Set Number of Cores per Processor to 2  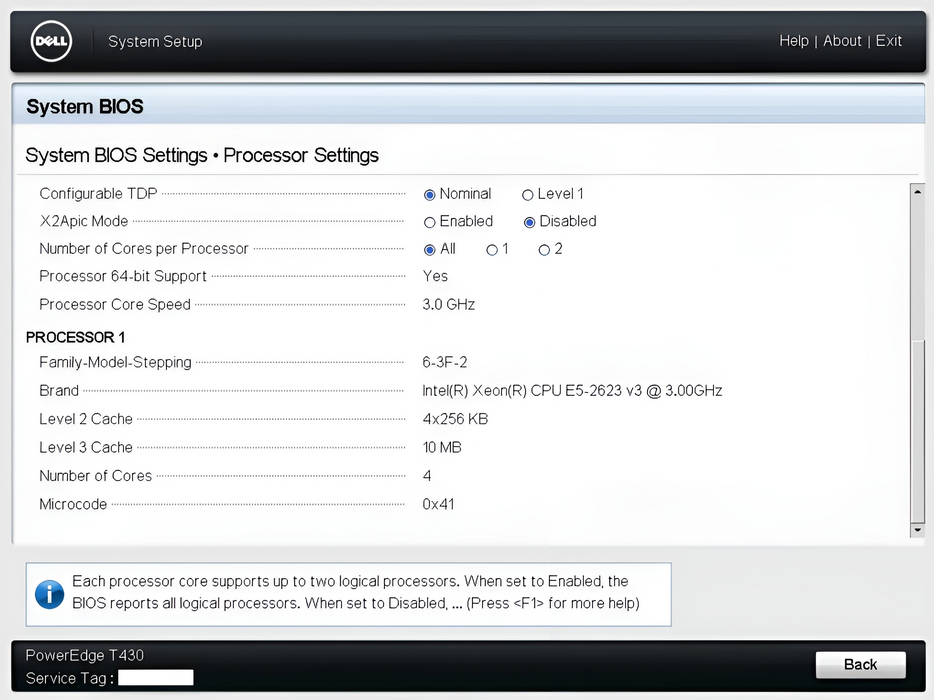tap(544, 250)
